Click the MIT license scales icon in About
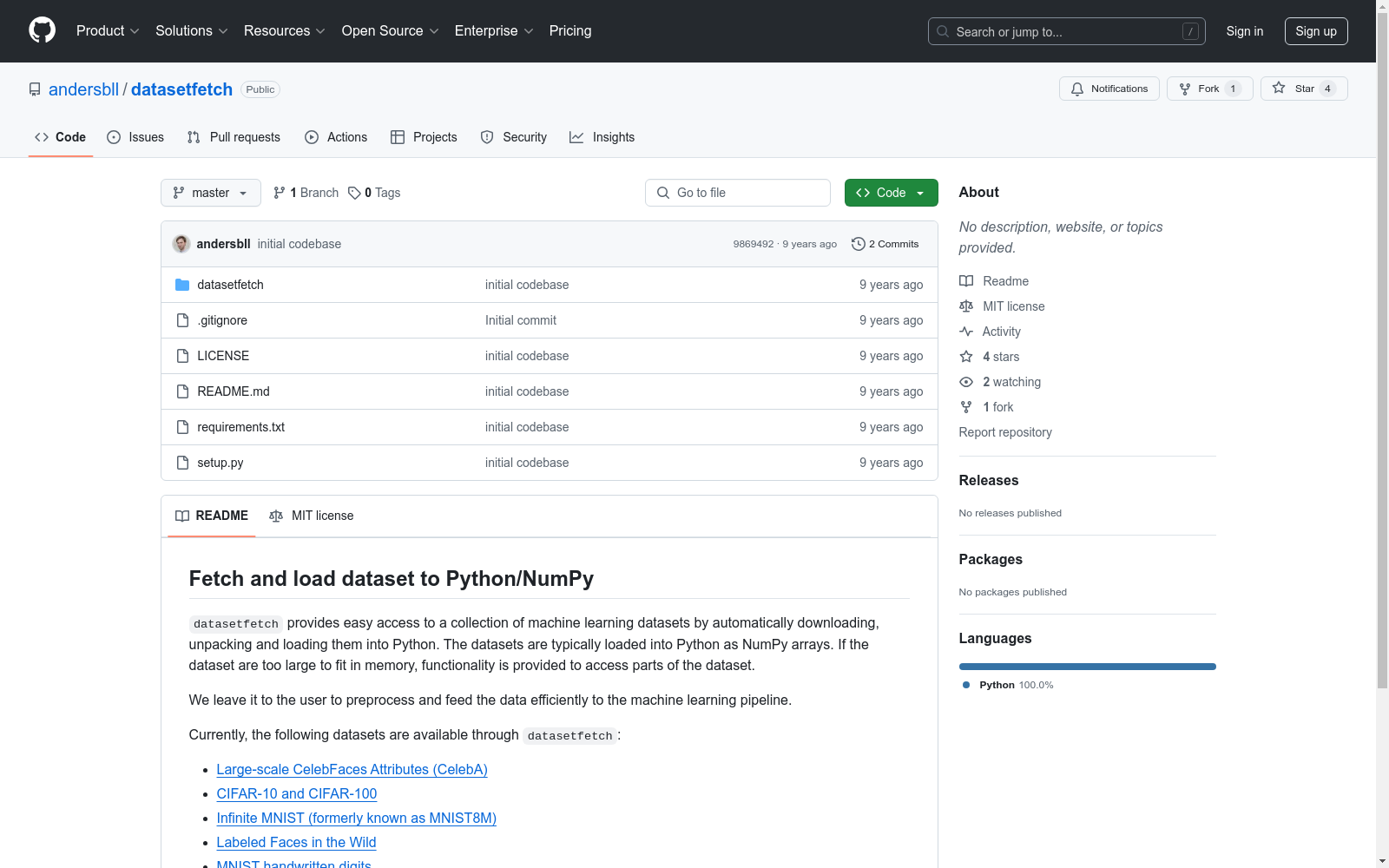The image size is (1389, 868). point(966,306)
